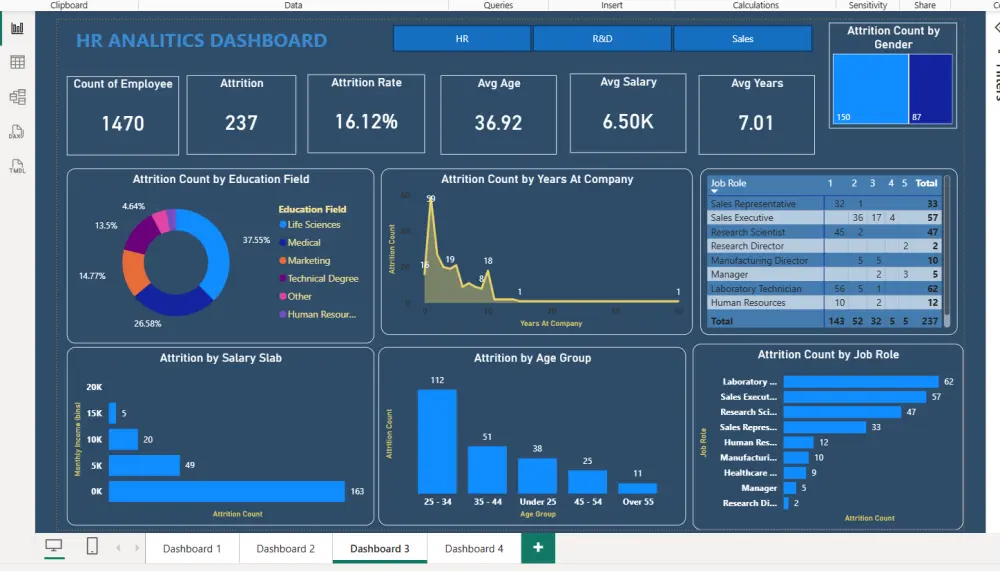The height and width of the screenshot is (571, 1000).
Task: Click the Life Sciences legend item
Action: click(x=310, y=225)
